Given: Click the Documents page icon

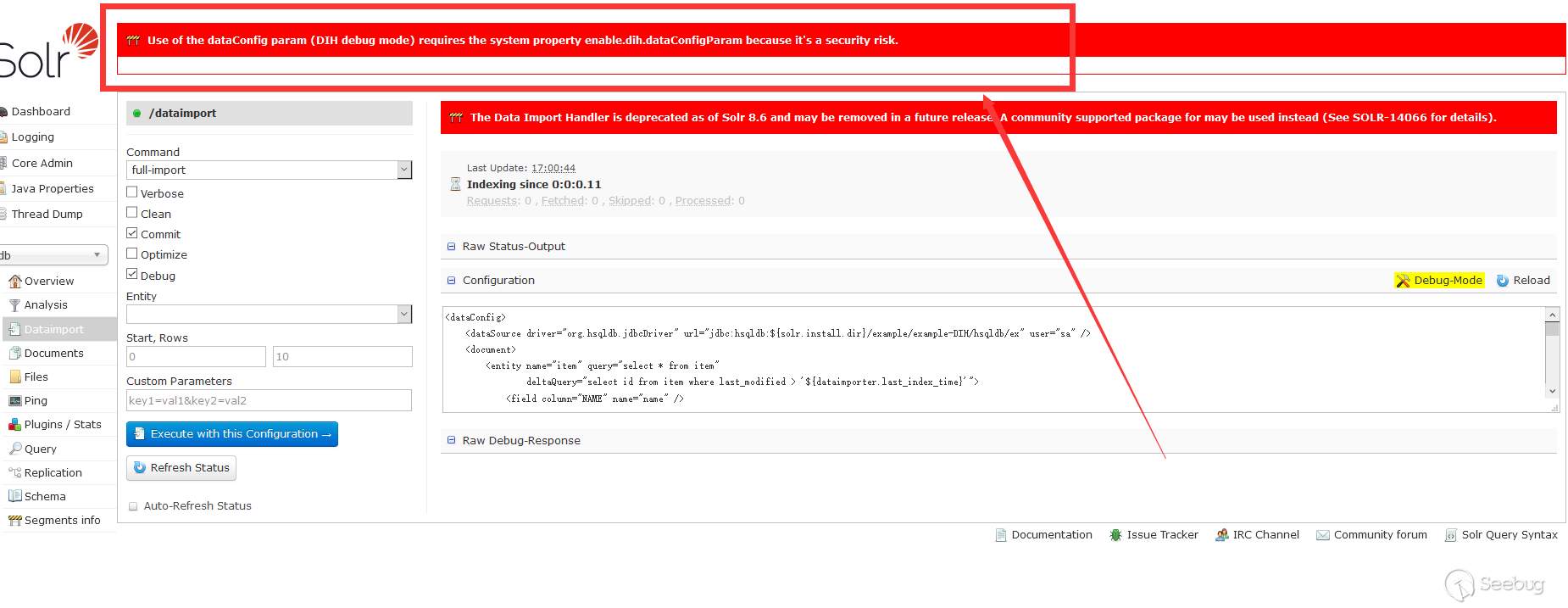Looking at the screenshot, I should pyautogui.click(x=14, y=353).
